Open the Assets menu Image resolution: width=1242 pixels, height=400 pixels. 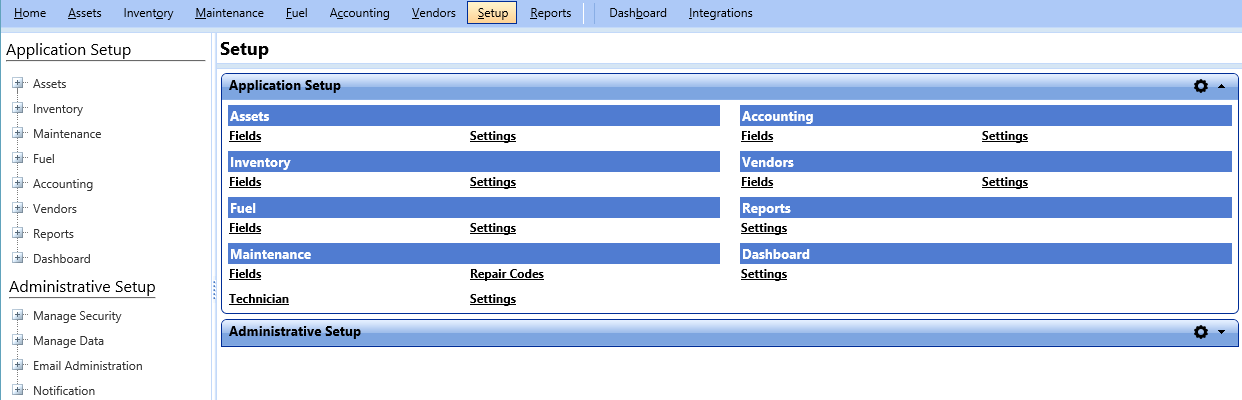[x=85, y=13]
